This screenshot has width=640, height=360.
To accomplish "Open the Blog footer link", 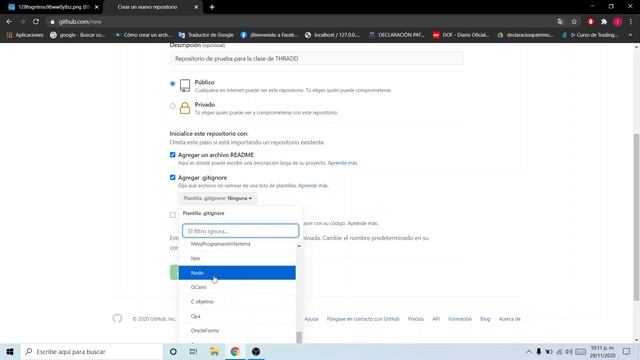I will [485, 319].
